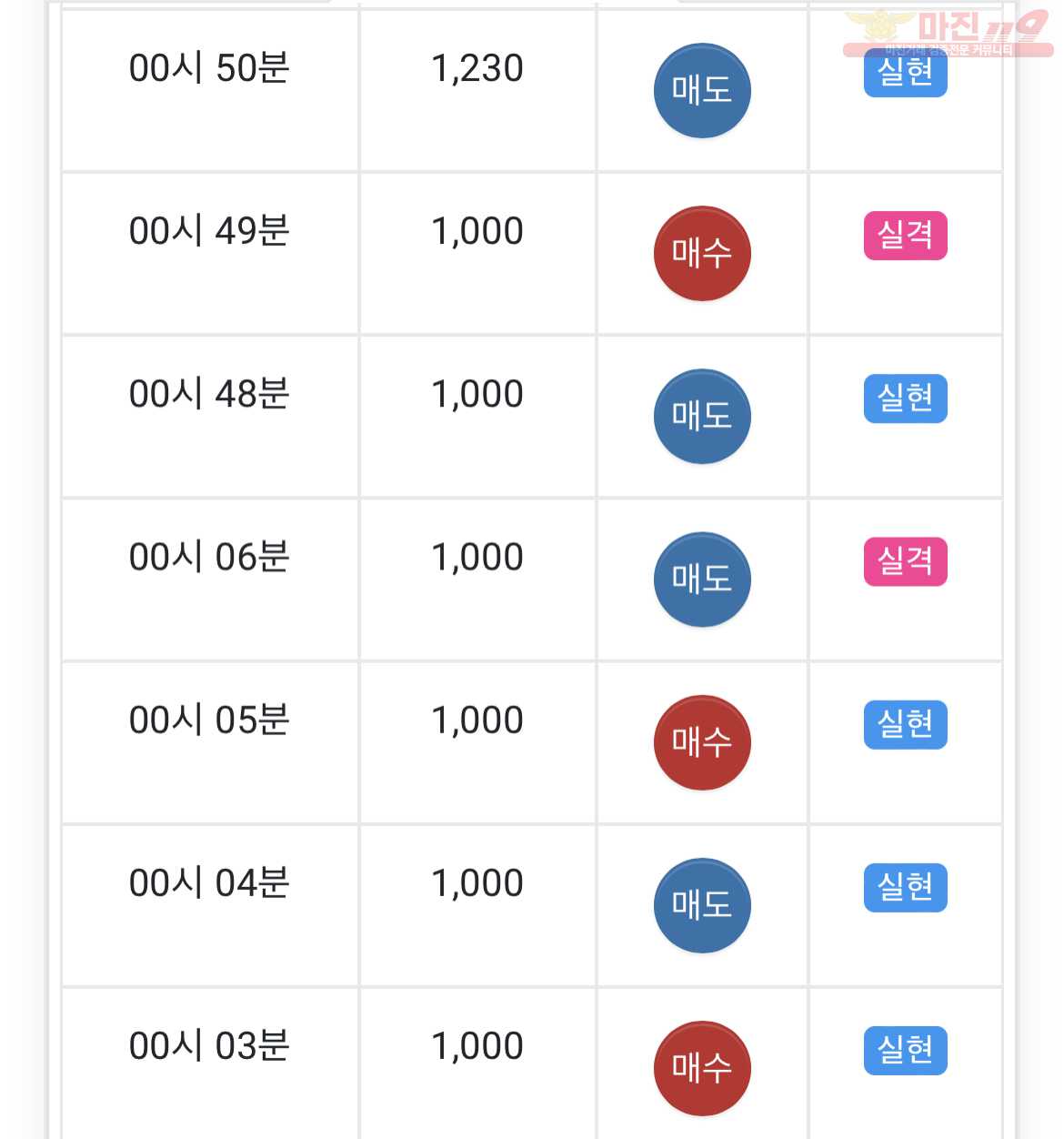
Task: Select the 실현 badge in the 00시 03분 row
Action: tap(905, 1050)
